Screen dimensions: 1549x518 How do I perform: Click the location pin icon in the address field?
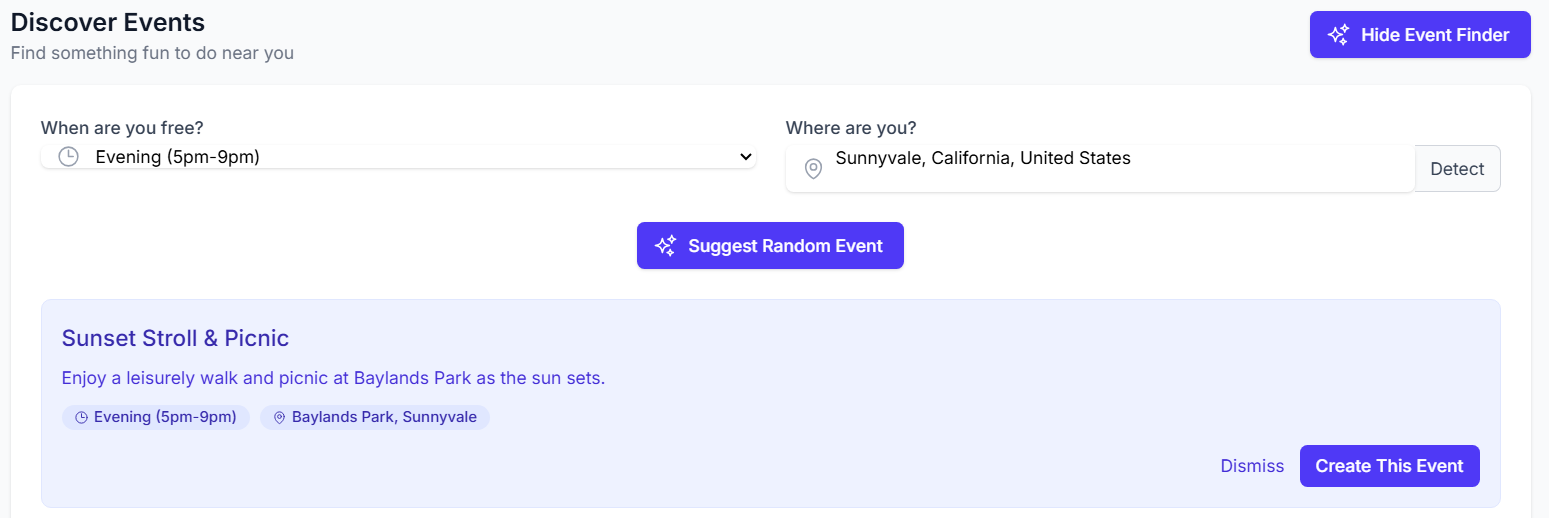coord(813,169)
